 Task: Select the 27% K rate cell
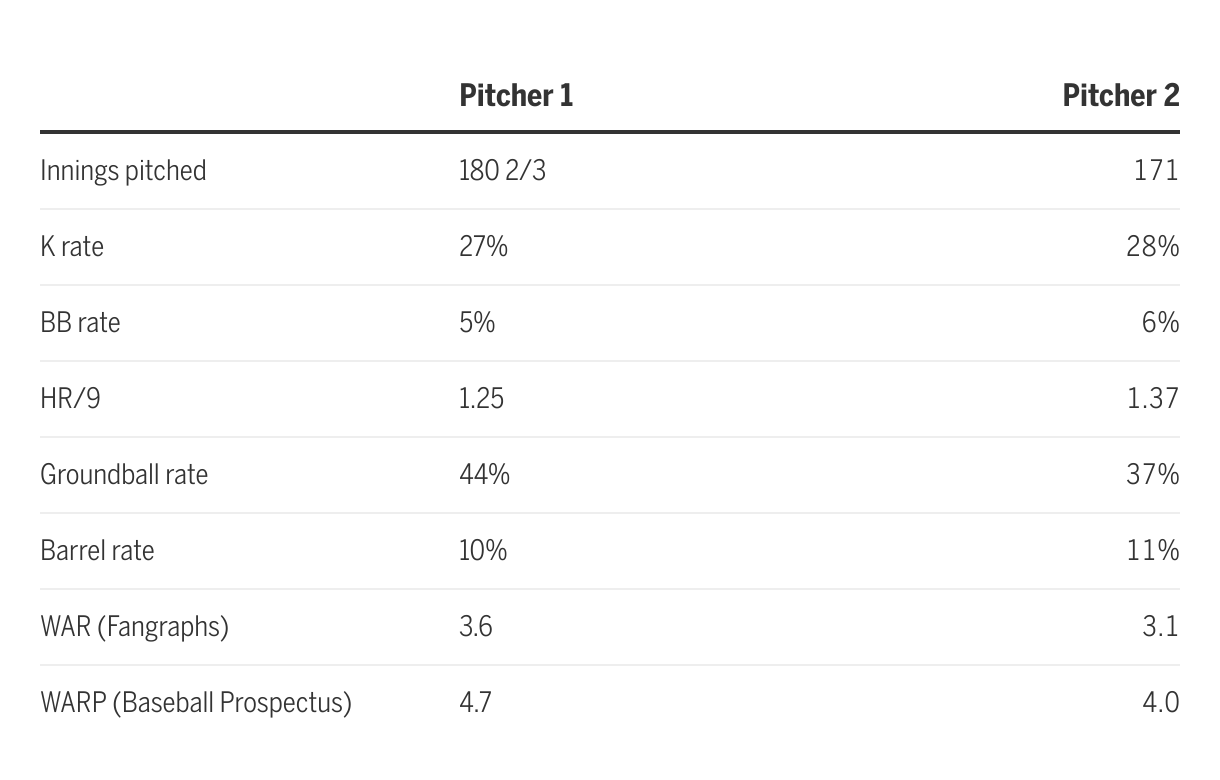click(483, 247)
